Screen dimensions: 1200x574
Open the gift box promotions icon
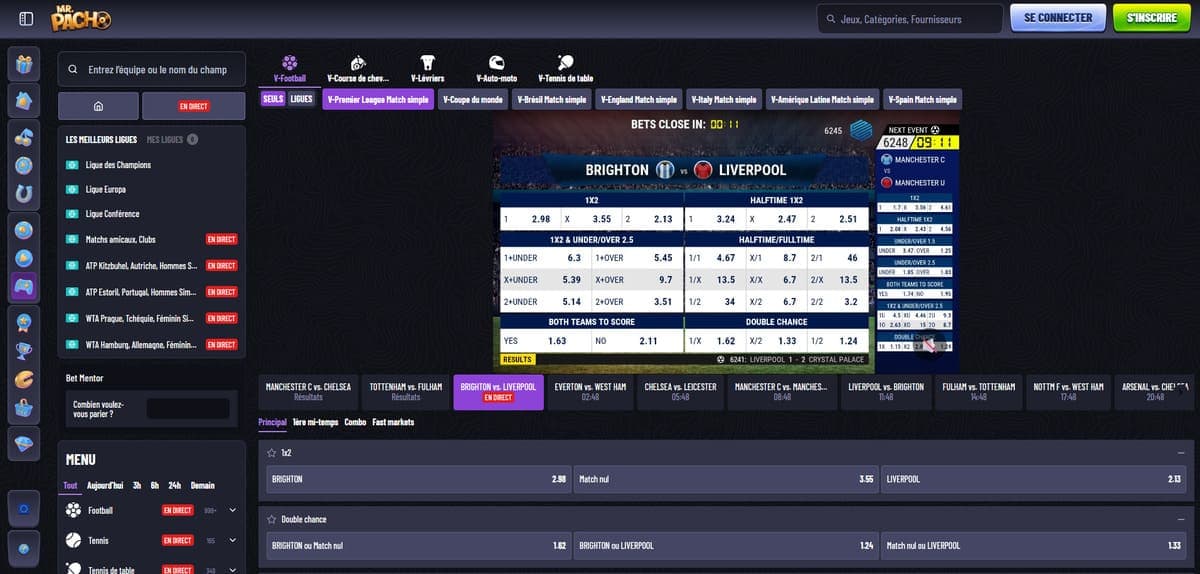(24, 66)
